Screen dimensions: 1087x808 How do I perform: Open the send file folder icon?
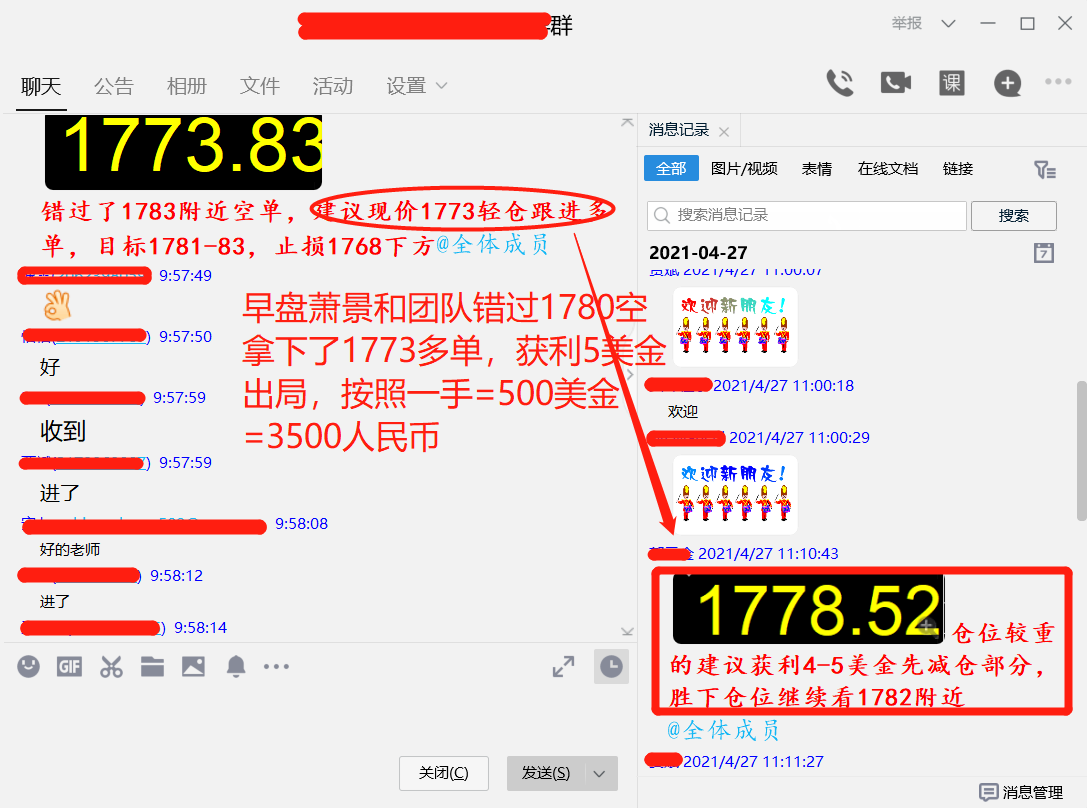(x=152, y=666)
